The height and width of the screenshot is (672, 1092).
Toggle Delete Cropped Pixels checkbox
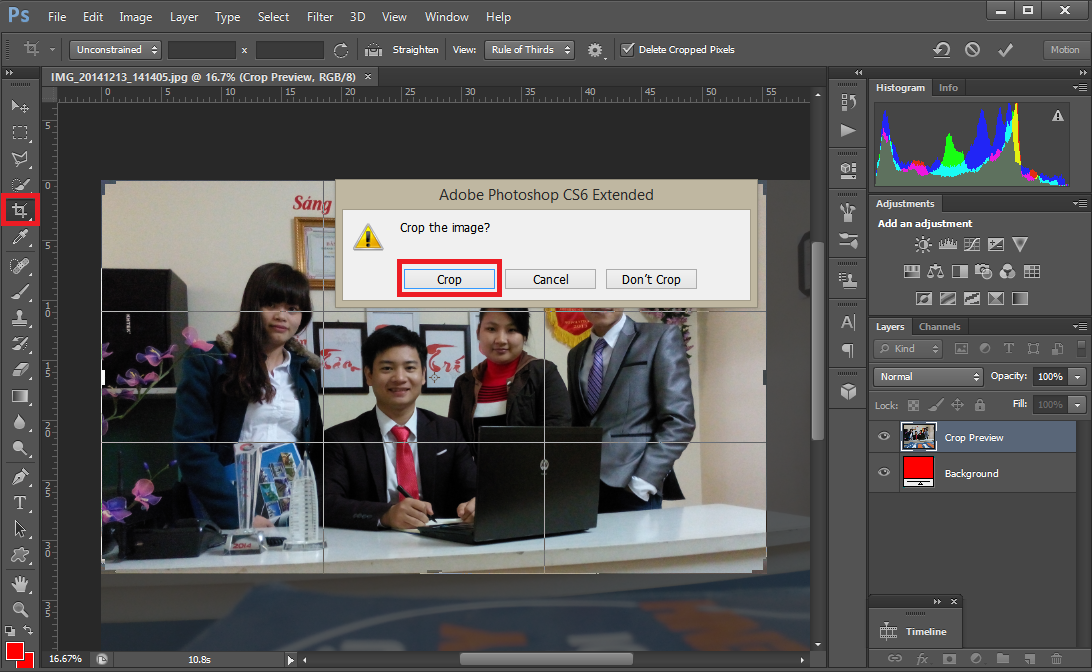pos(628,49)
